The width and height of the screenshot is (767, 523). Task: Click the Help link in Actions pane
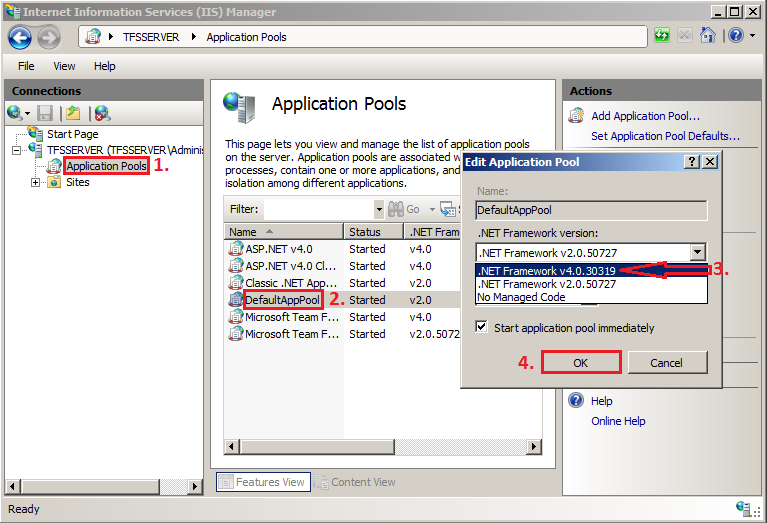602,401
